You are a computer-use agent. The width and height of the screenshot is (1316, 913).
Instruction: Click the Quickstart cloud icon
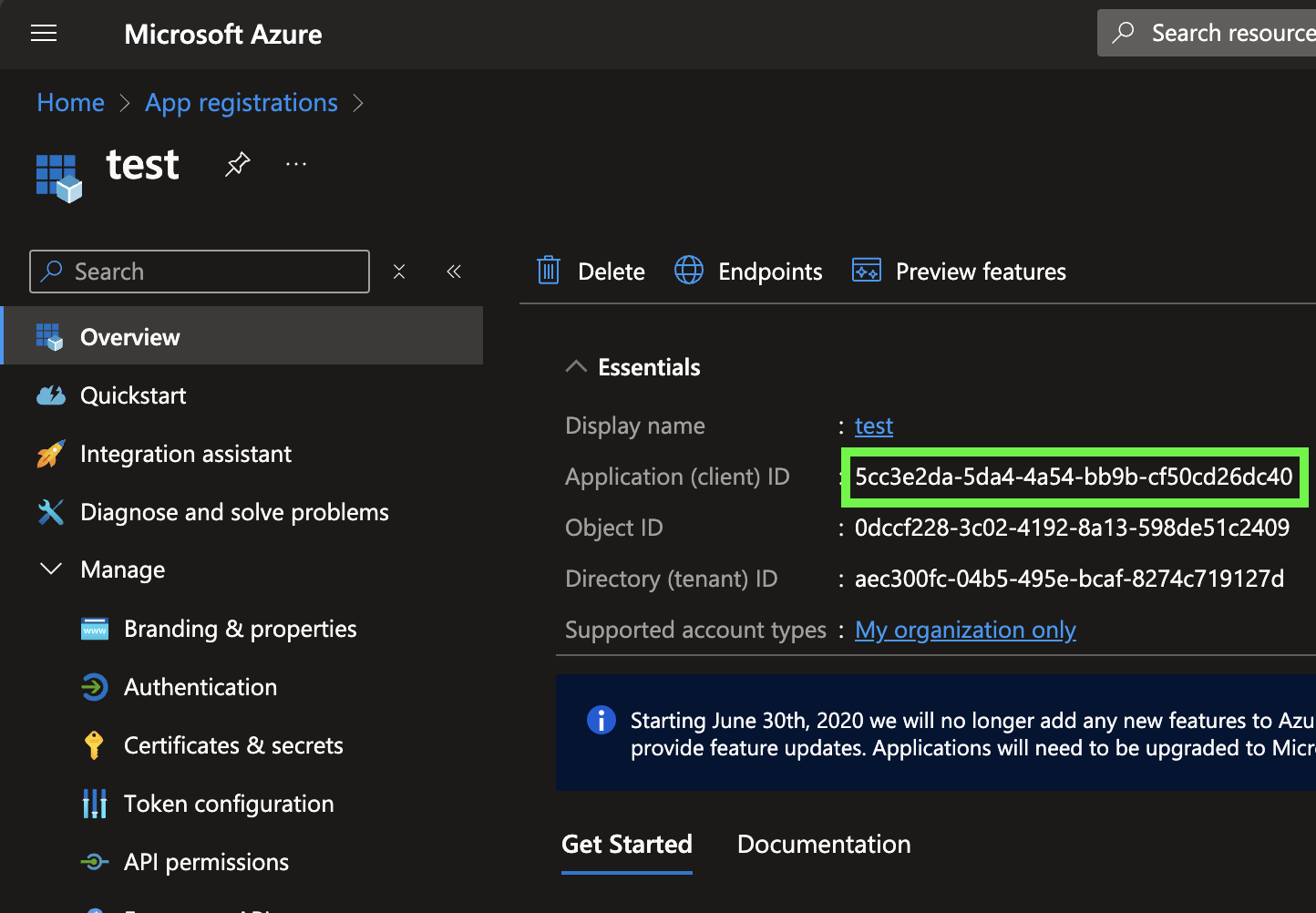click(51, 395)
